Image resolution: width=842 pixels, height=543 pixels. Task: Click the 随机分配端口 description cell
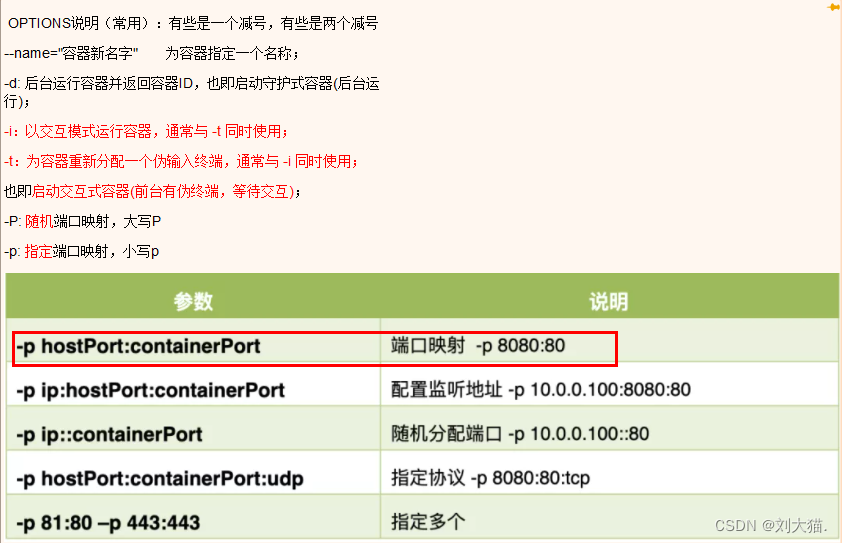(x=520, y=434)
